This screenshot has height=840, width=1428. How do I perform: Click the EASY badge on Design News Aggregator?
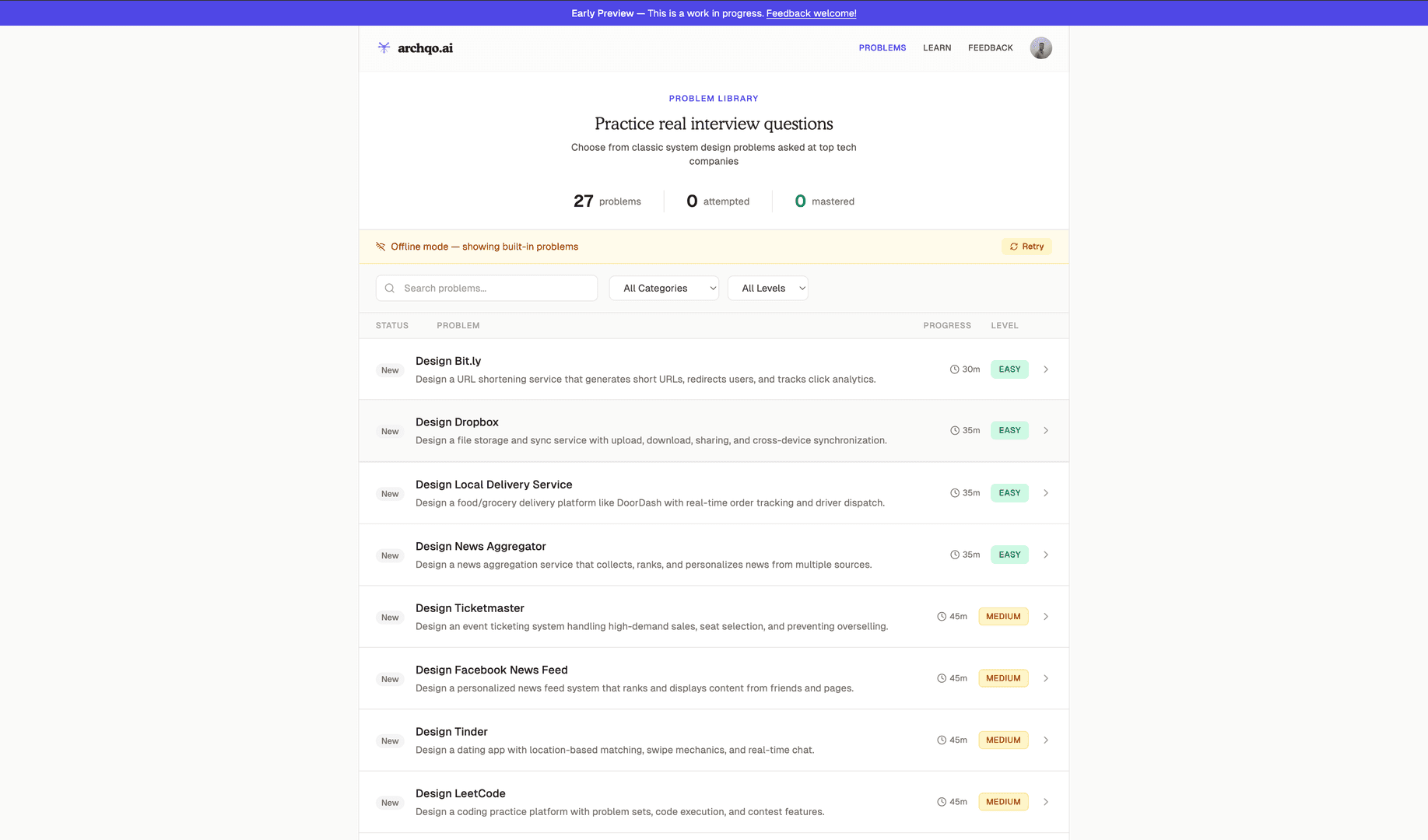[1009, 555]
